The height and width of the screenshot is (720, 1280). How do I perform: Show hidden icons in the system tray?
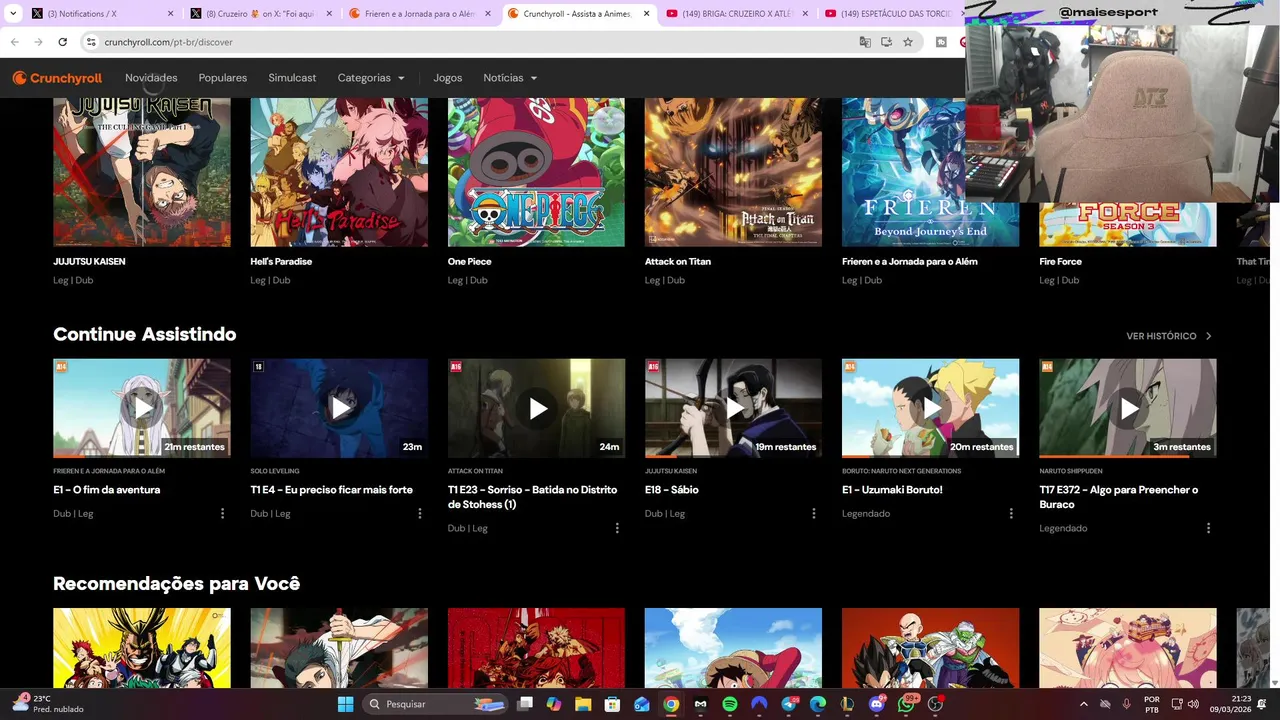click(1083, 704)
